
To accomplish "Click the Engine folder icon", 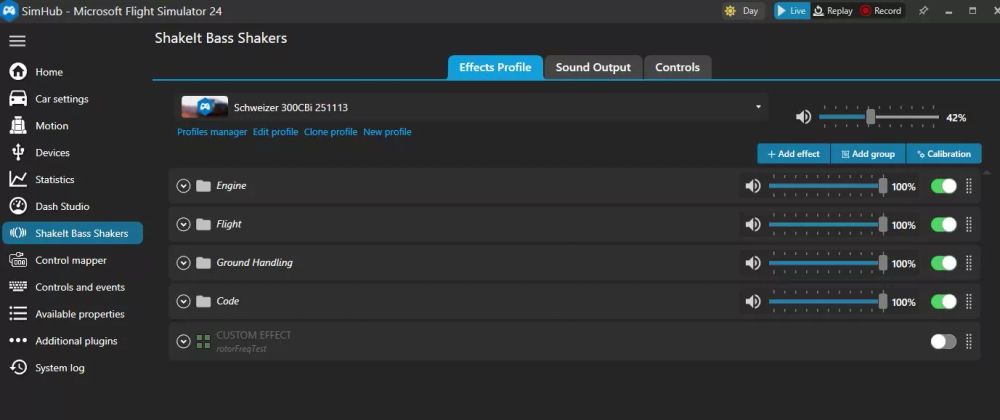I will click(203, 186).
